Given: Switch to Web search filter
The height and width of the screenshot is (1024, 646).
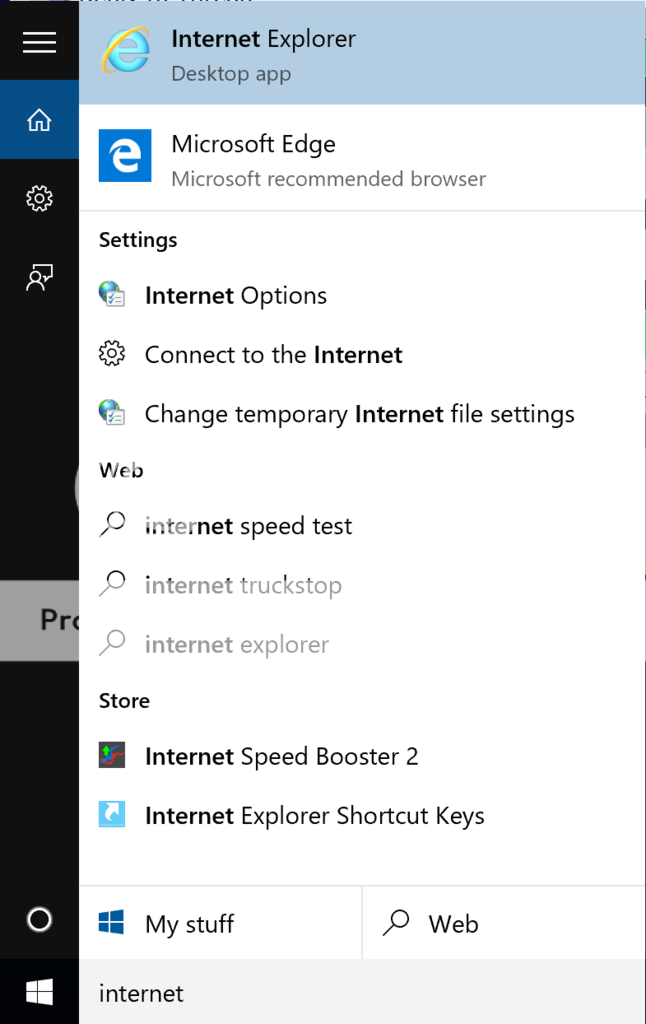Looking at the screenshot, I should [x=504, y=923].
